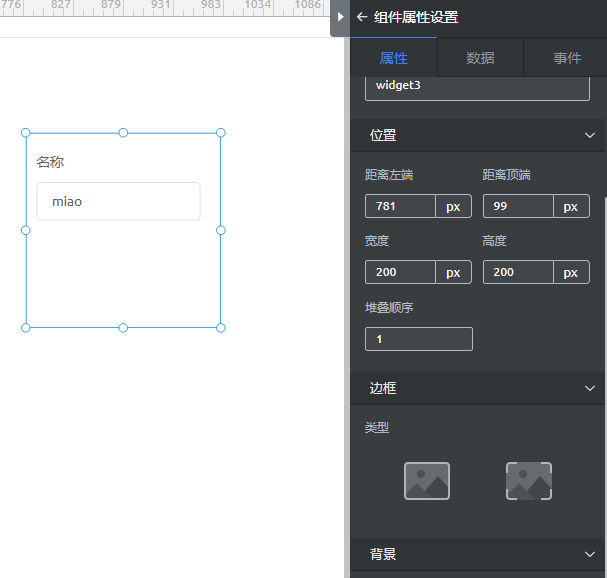Choose the corner-bracket border type icon
The width and height of the screenshot is (607, 578).
point(529,481)
